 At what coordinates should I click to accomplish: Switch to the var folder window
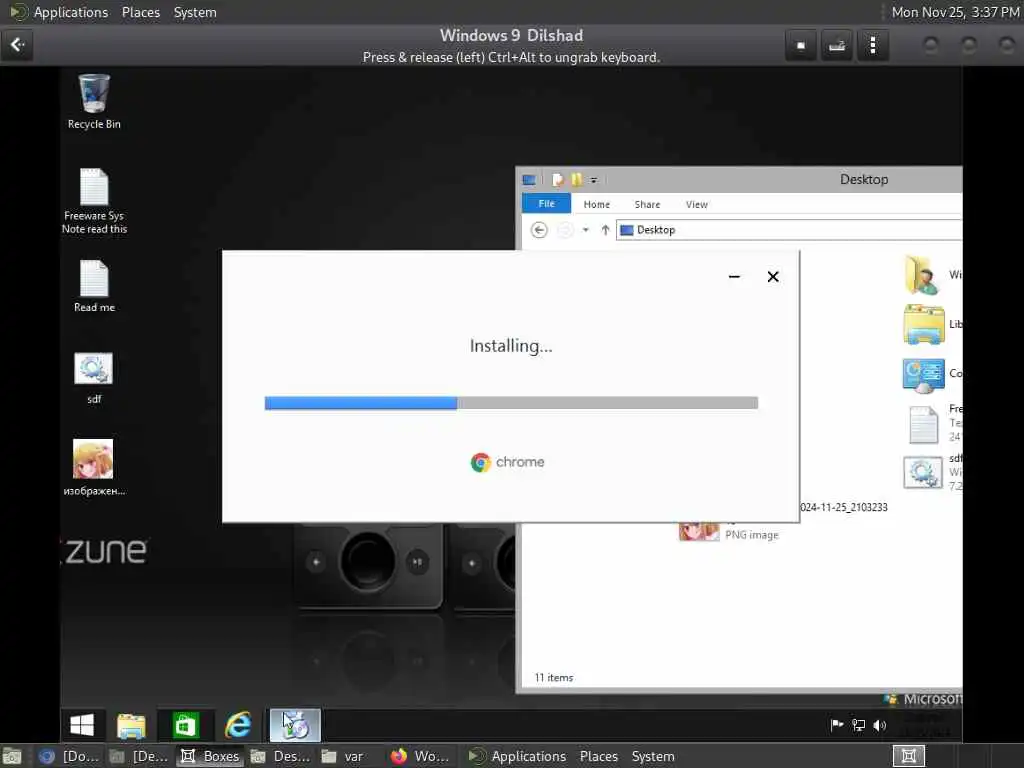pyautogui.click(x=344, y=756)
